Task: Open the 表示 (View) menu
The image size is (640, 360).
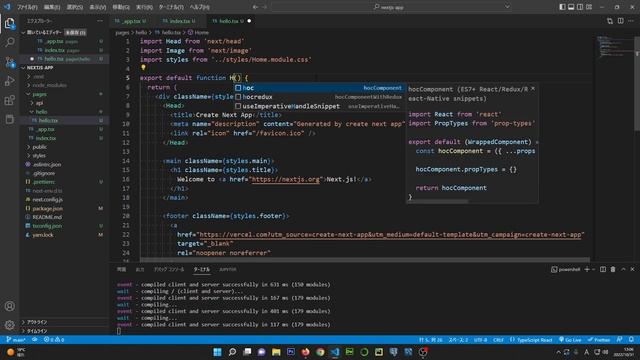Action: coord(98,7)
